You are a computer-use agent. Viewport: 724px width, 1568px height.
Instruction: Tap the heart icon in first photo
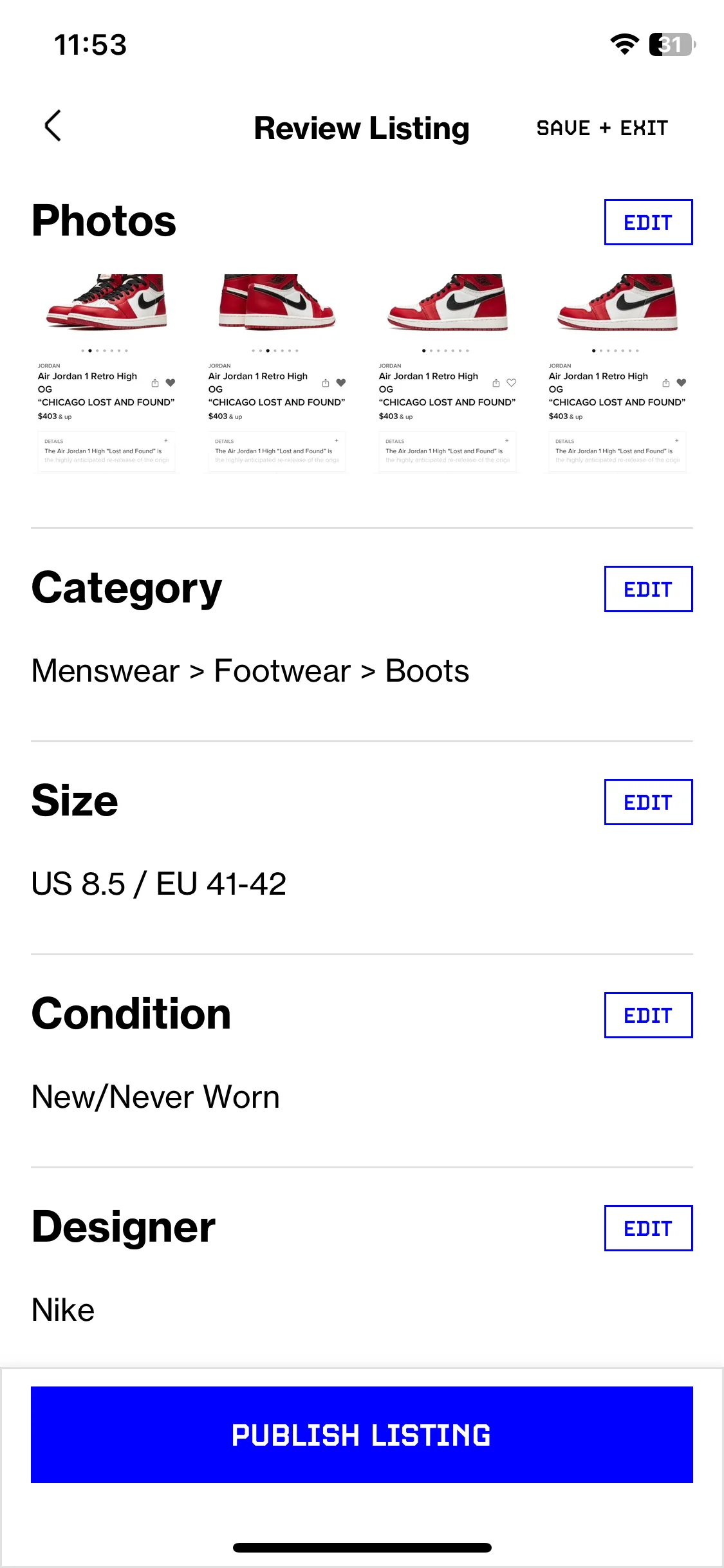(x=171, y=382)
